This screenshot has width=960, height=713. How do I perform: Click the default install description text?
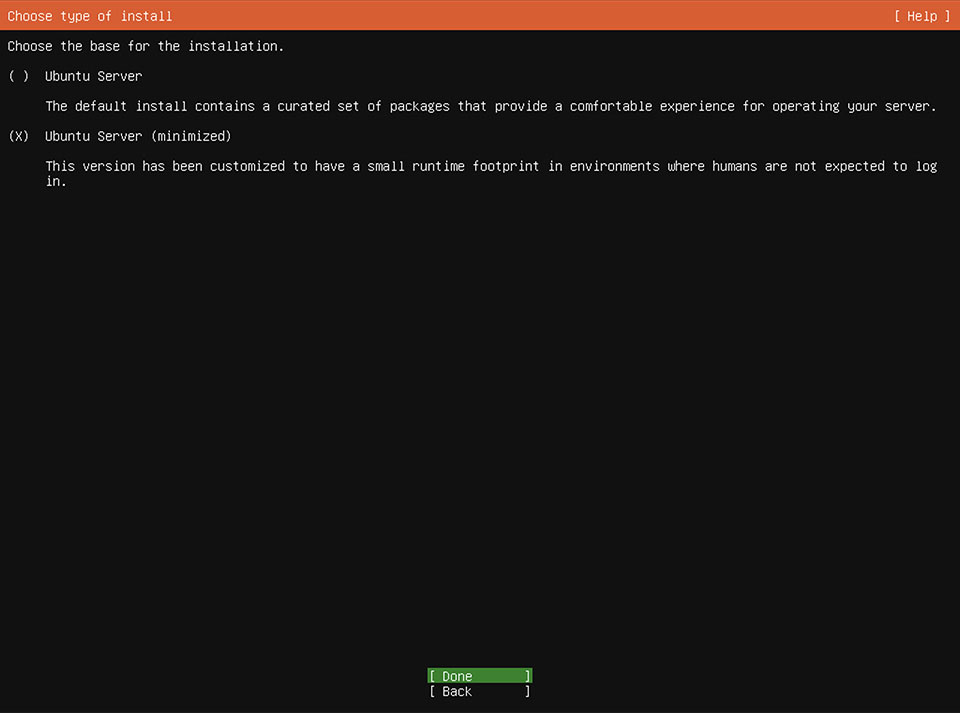(490, 106)
